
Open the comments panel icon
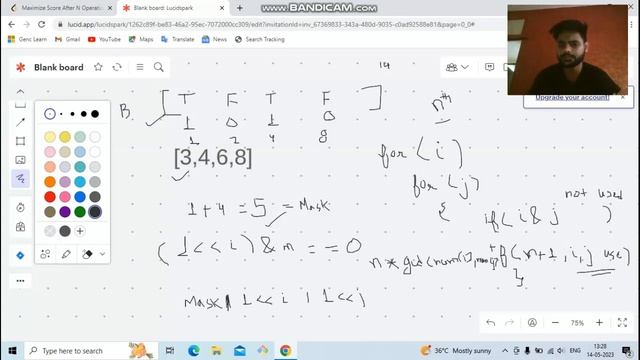point(489,67)
